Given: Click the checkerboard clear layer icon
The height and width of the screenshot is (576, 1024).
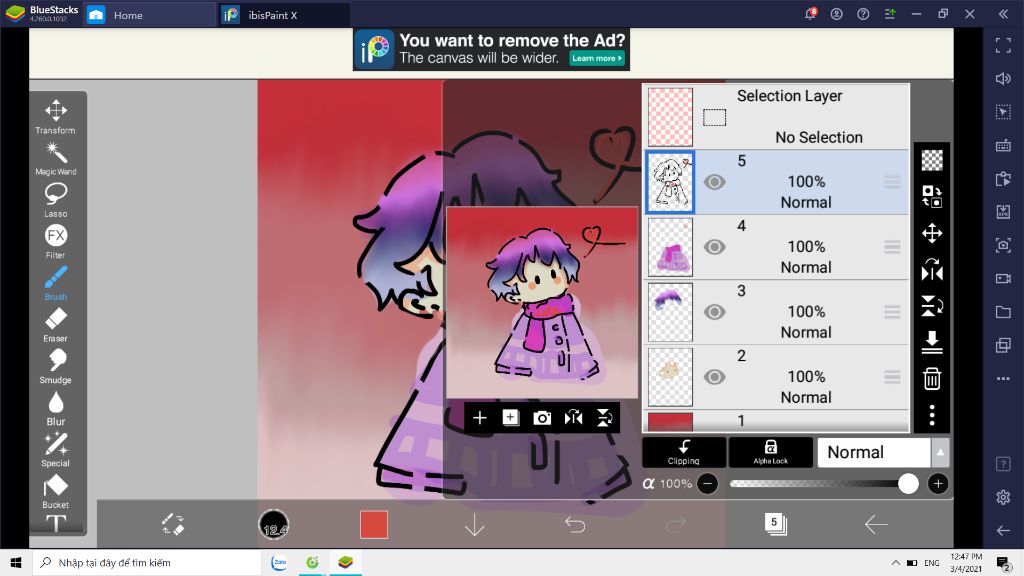Looking at the screenshot, I should click(x=932, y=160).
